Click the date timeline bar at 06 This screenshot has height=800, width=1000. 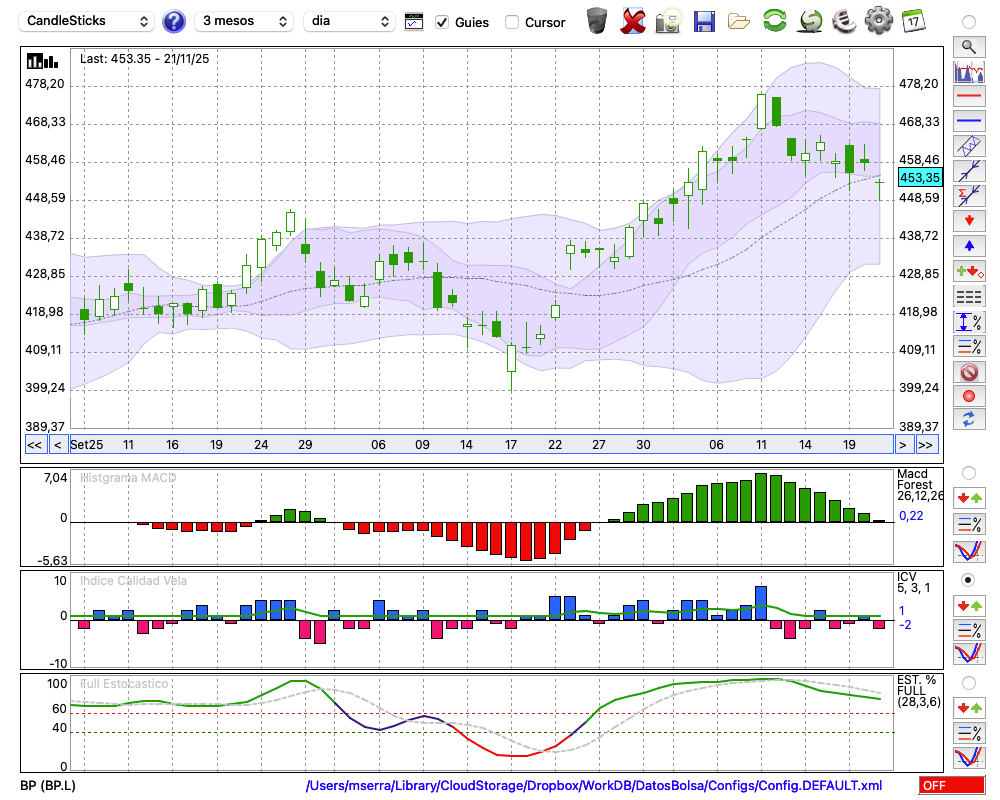point(378,444)
